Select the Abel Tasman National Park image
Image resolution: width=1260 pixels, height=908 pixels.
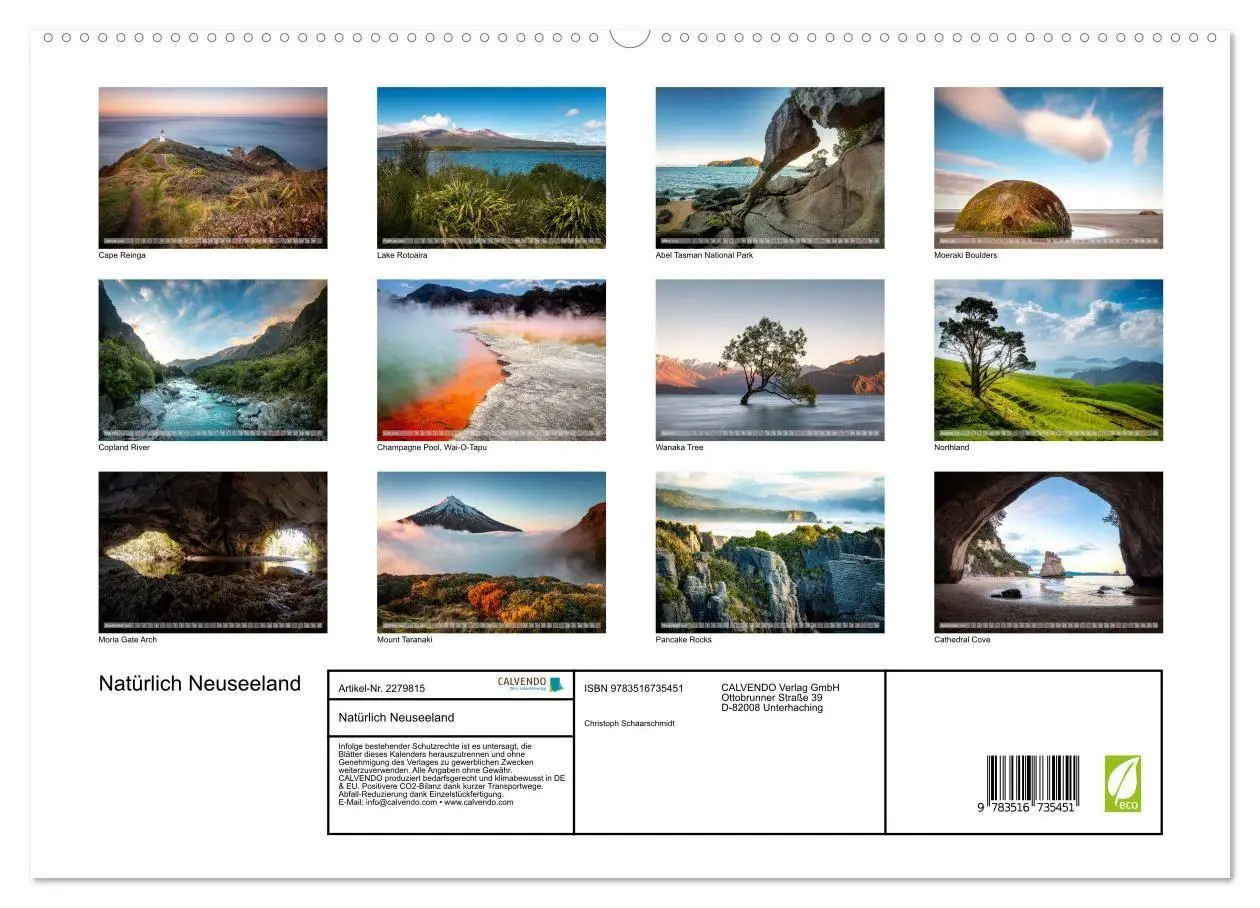[x=770, y=168]
